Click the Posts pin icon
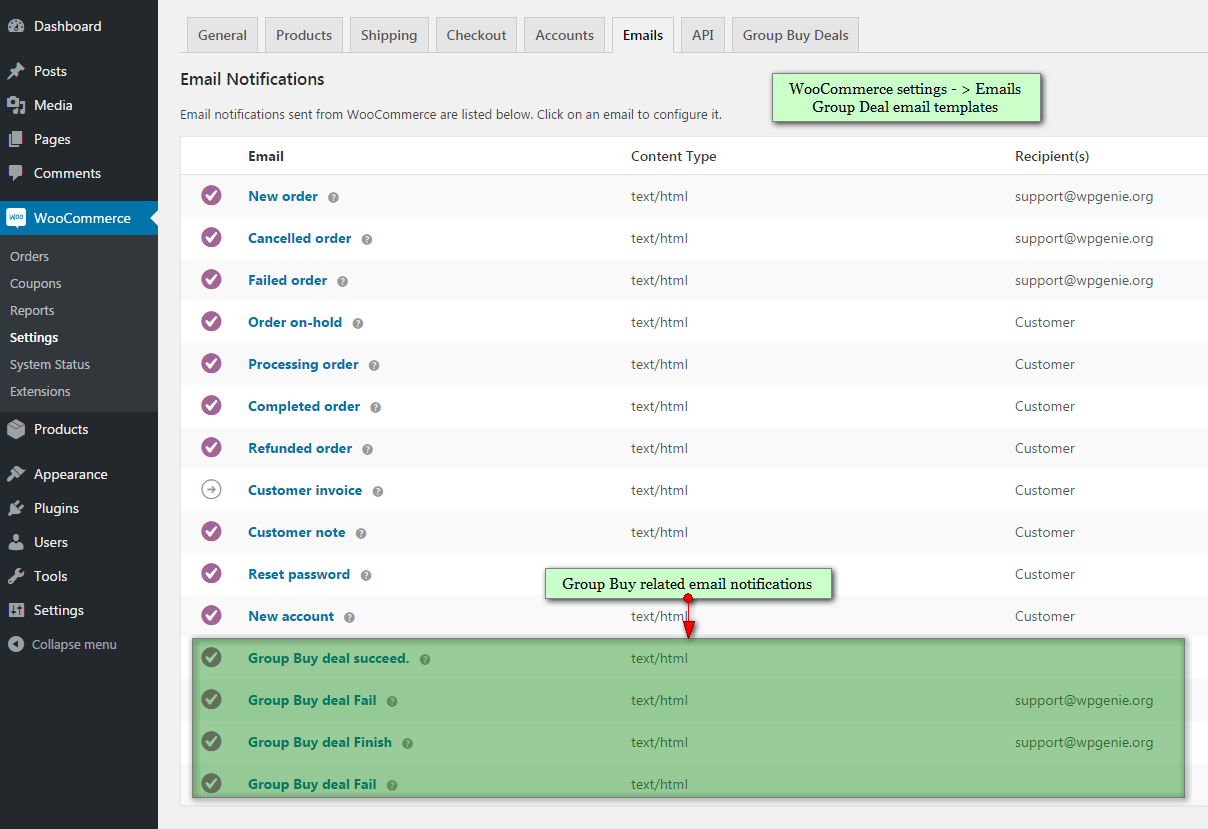 16,70
